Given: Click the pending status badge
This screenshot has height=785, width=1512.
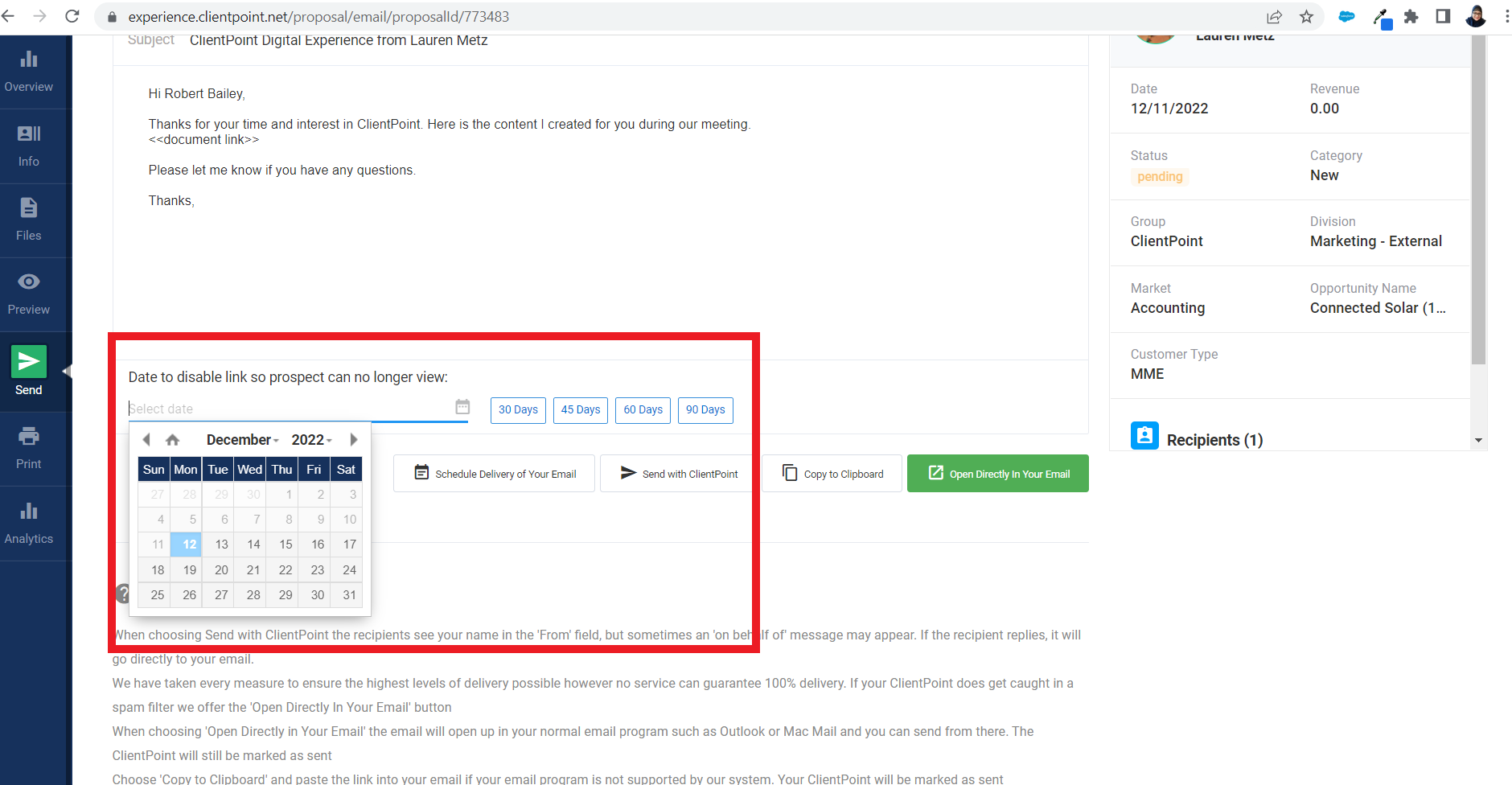Looking at the screenshot, I should (x=1160, y=177).
